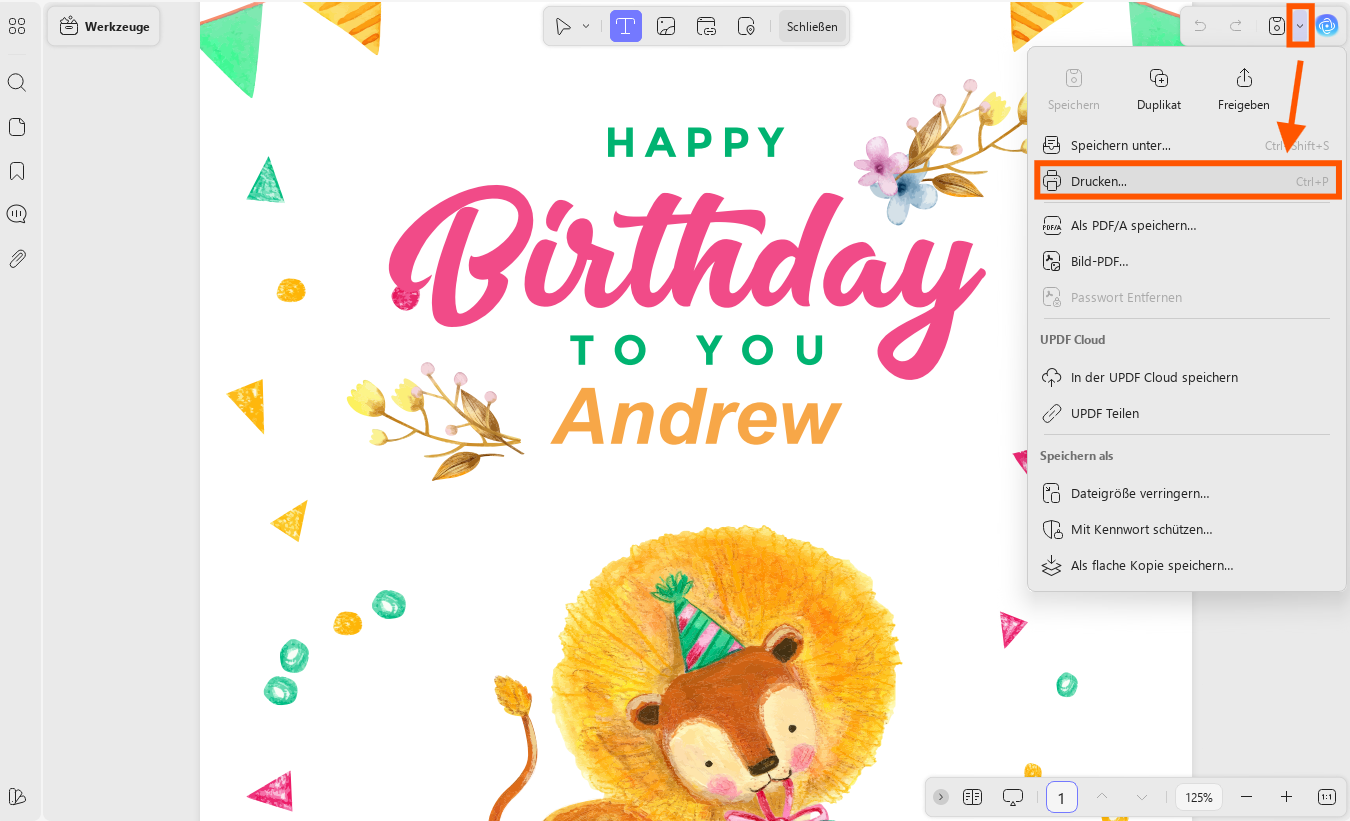Open the attachments paperclip icon
This screenshot has height=821, width=1350.
tap(17, 259)
